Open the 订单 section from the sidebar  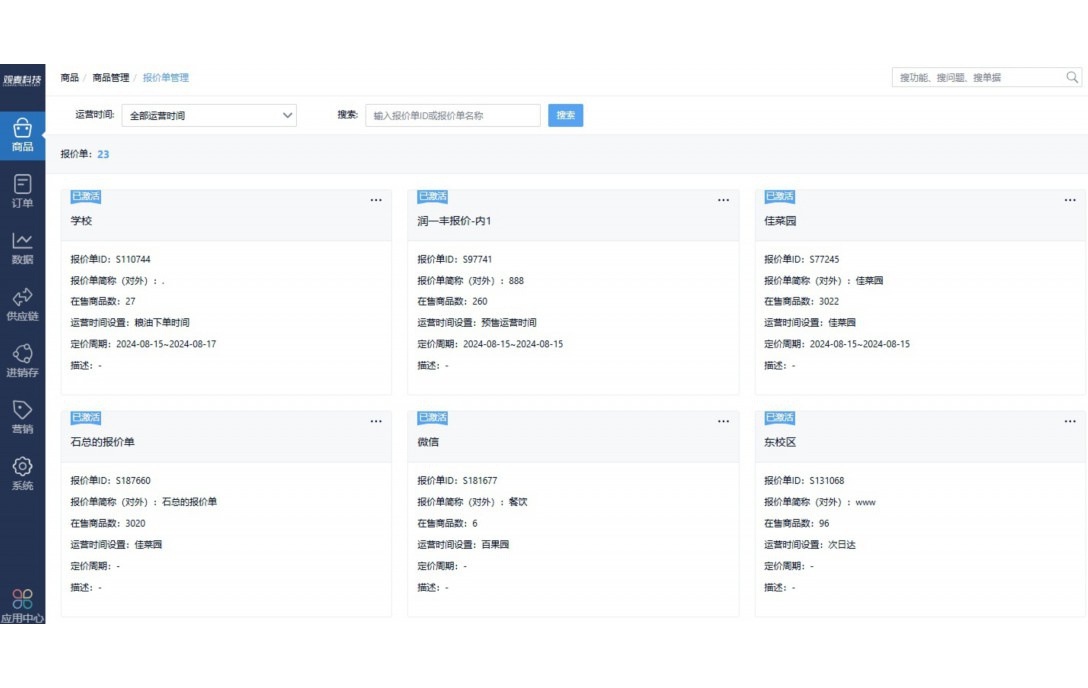point(23,188)
